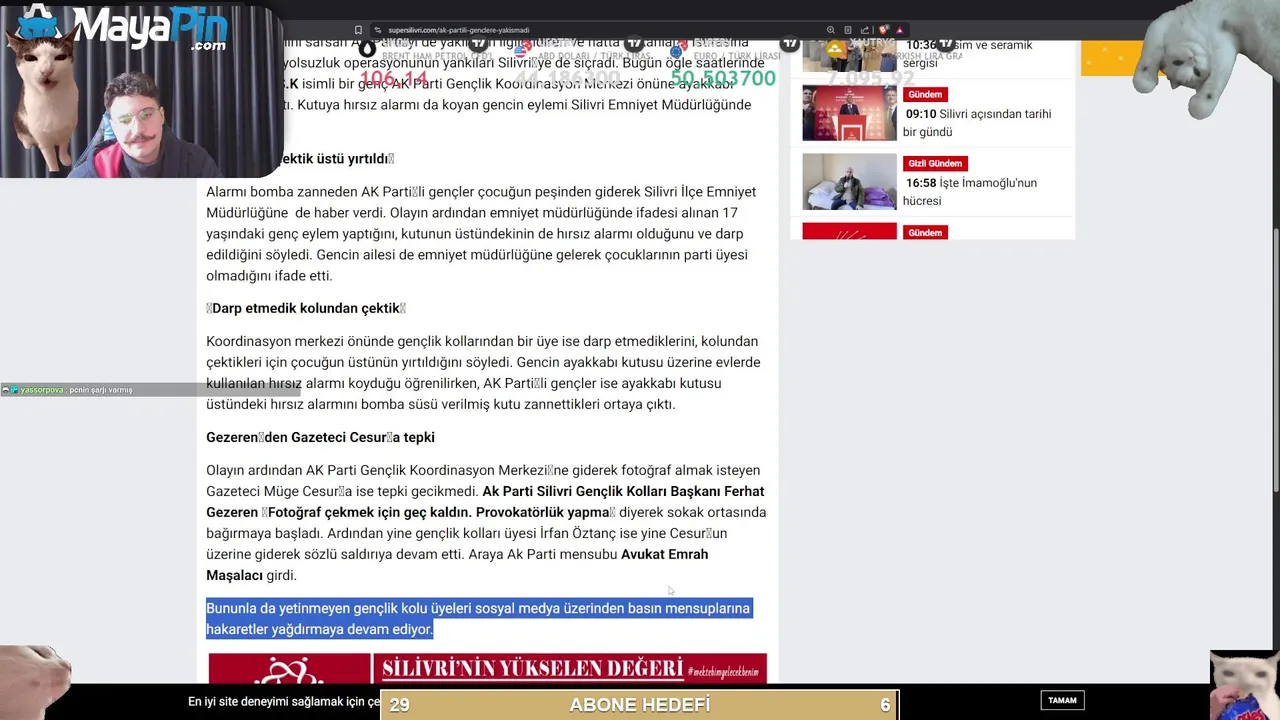
Task: Click the subheading 'Darp etmedik kolundan çektik'
Action: coord(306,308)
